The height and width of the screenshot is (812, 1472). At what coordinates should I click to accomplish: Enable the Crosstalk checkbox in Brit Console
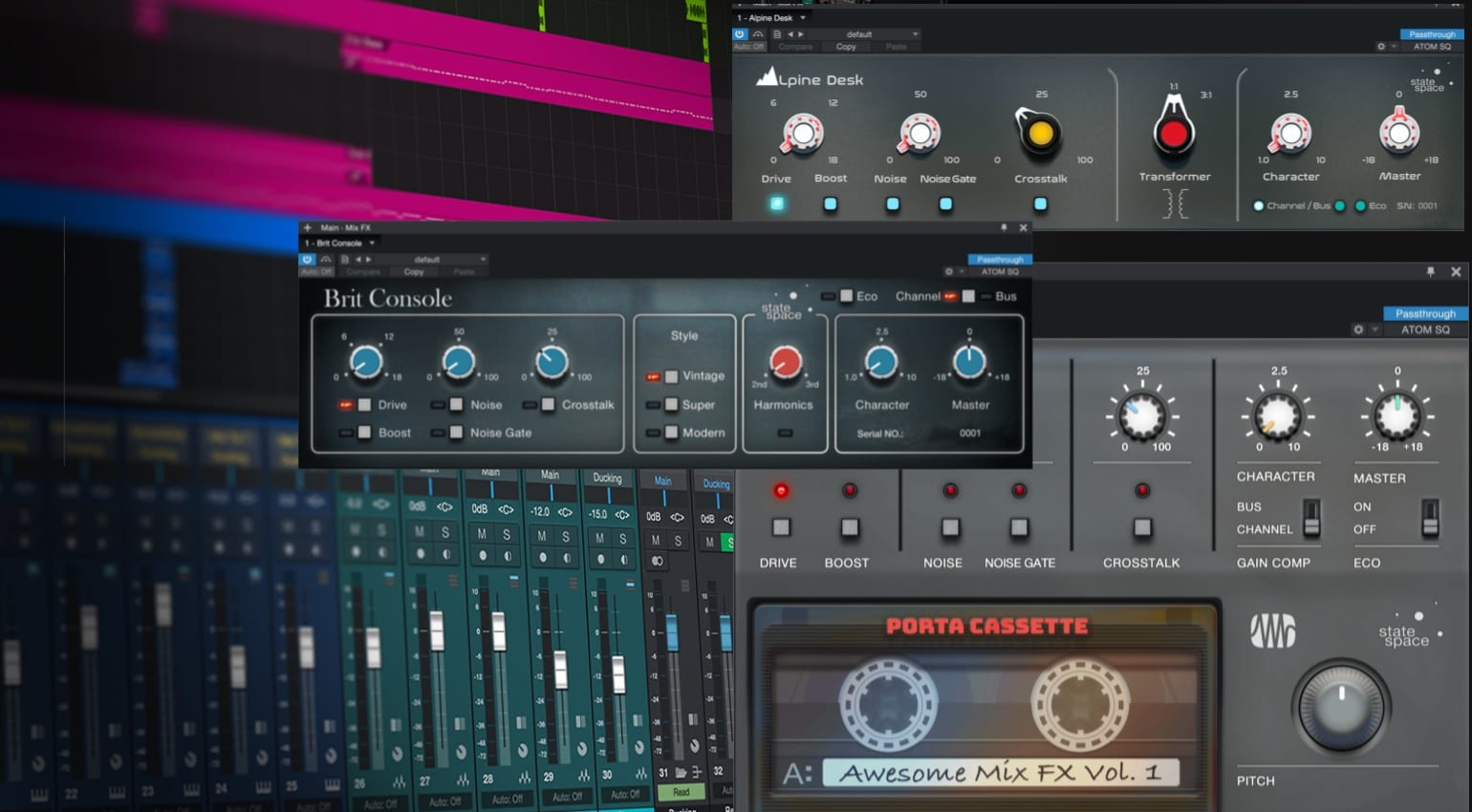click(x=548, y=404)
